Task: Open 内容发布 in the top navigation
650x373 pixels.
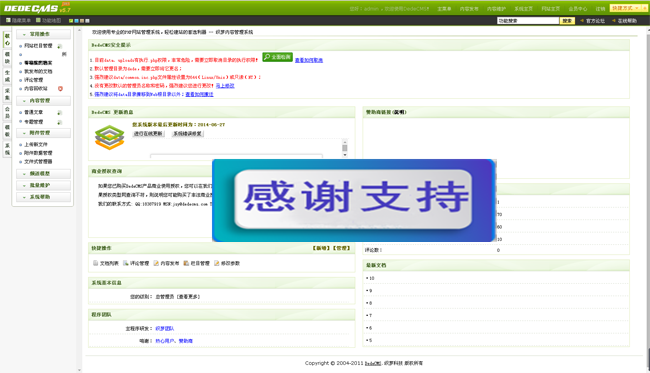Action: click(469, 9)
